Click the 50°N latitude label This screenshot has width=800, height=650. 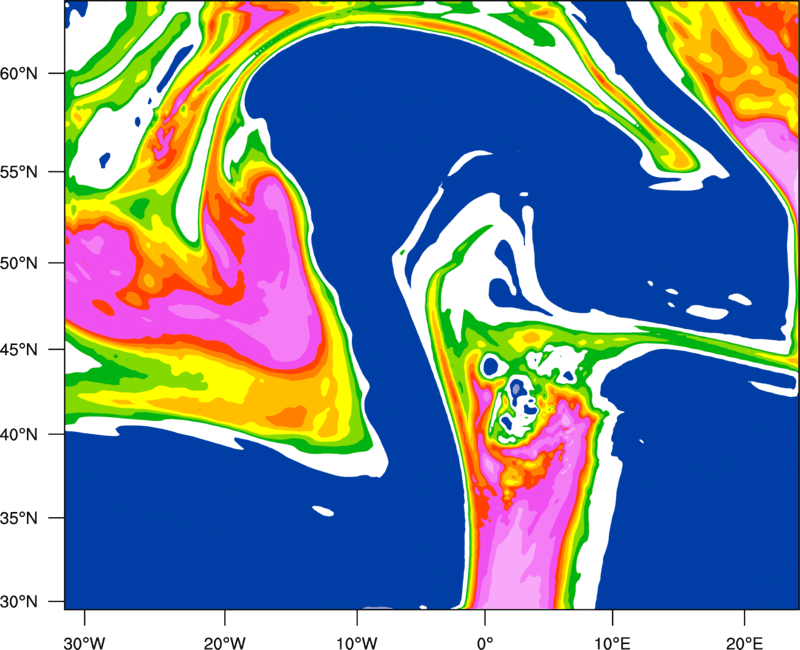19,263
